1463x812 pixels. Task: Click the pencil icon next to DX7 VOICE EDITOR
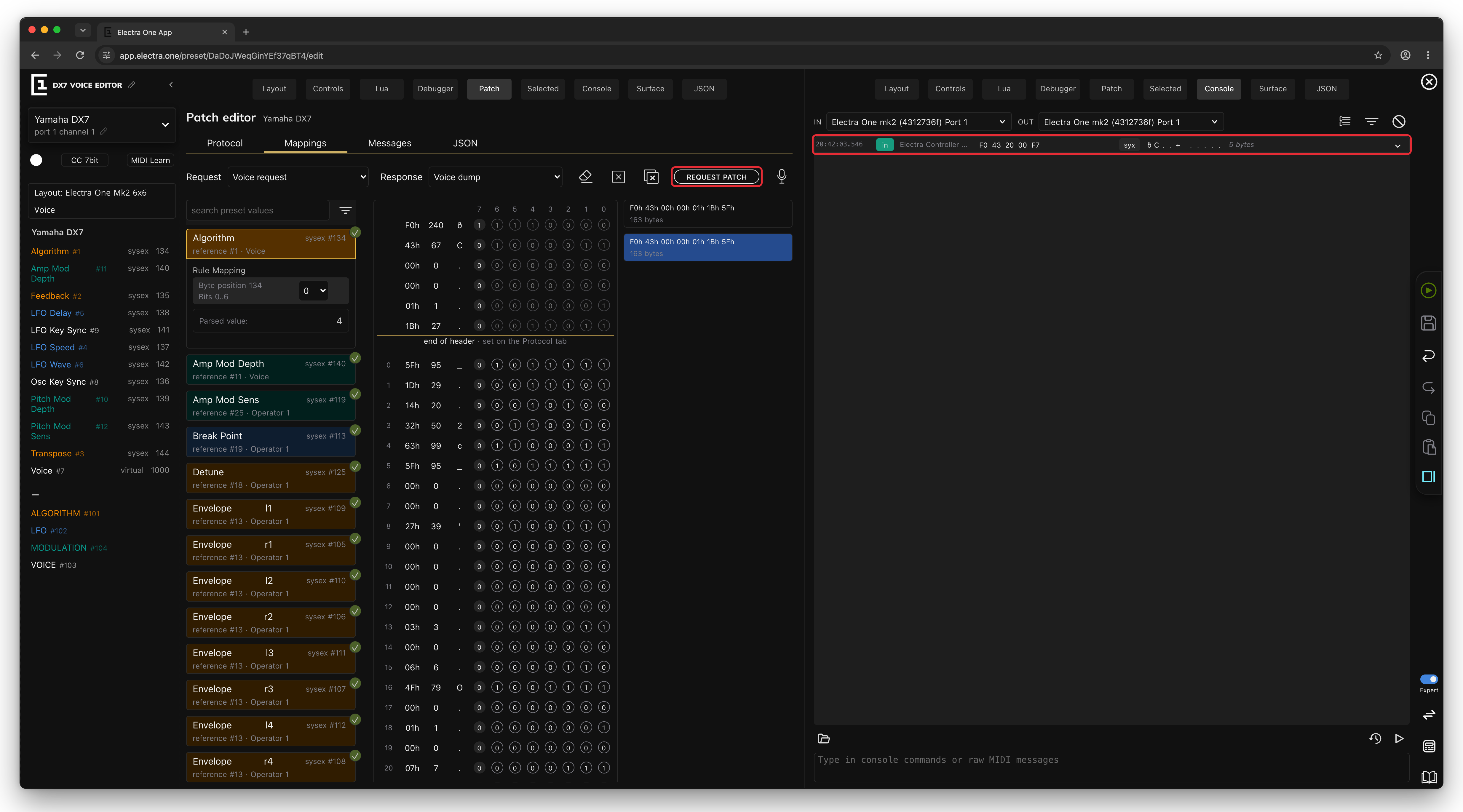(x=132, y=84)
